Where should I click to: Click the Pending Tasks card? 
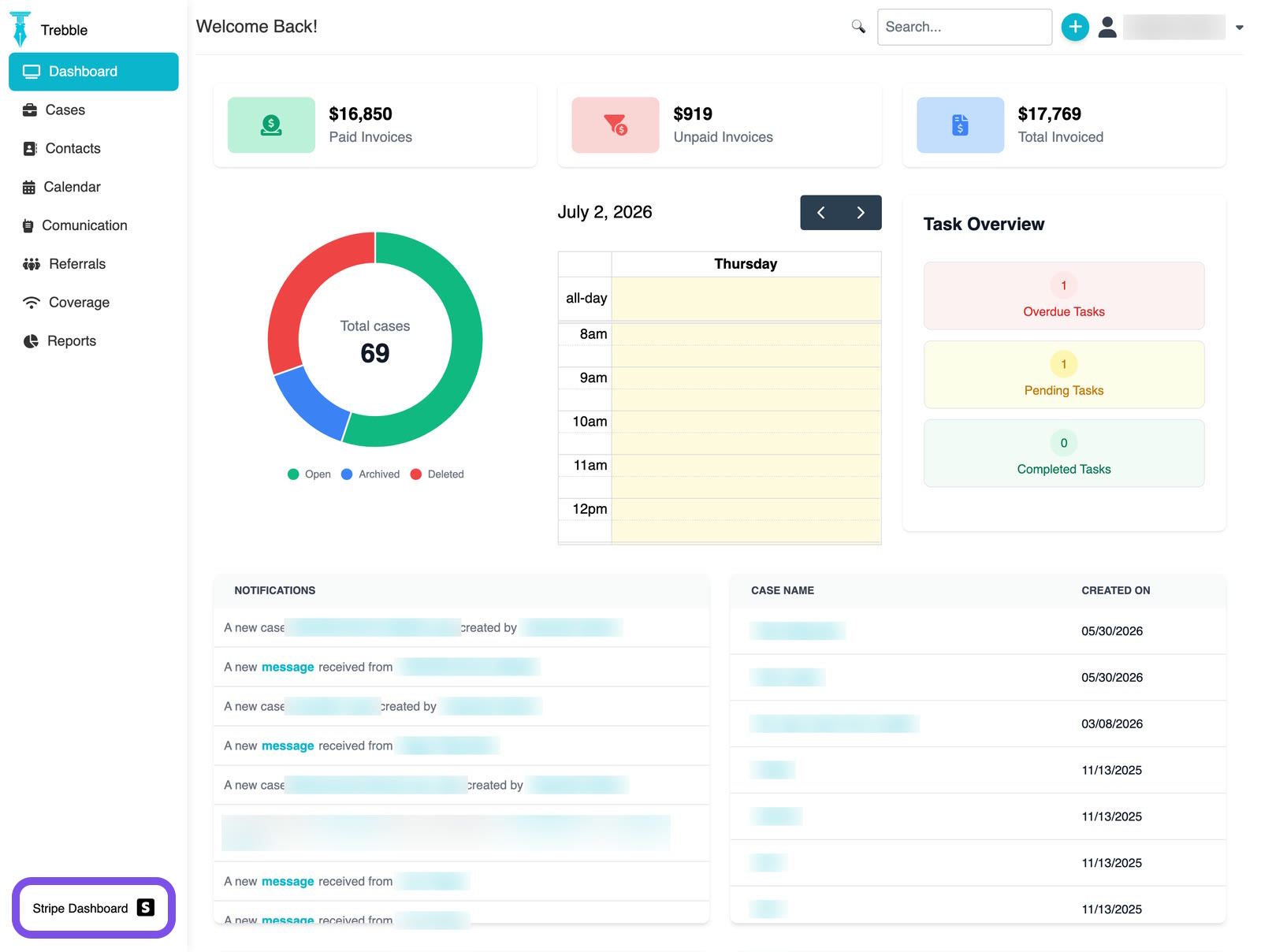tap(1064, 374)
